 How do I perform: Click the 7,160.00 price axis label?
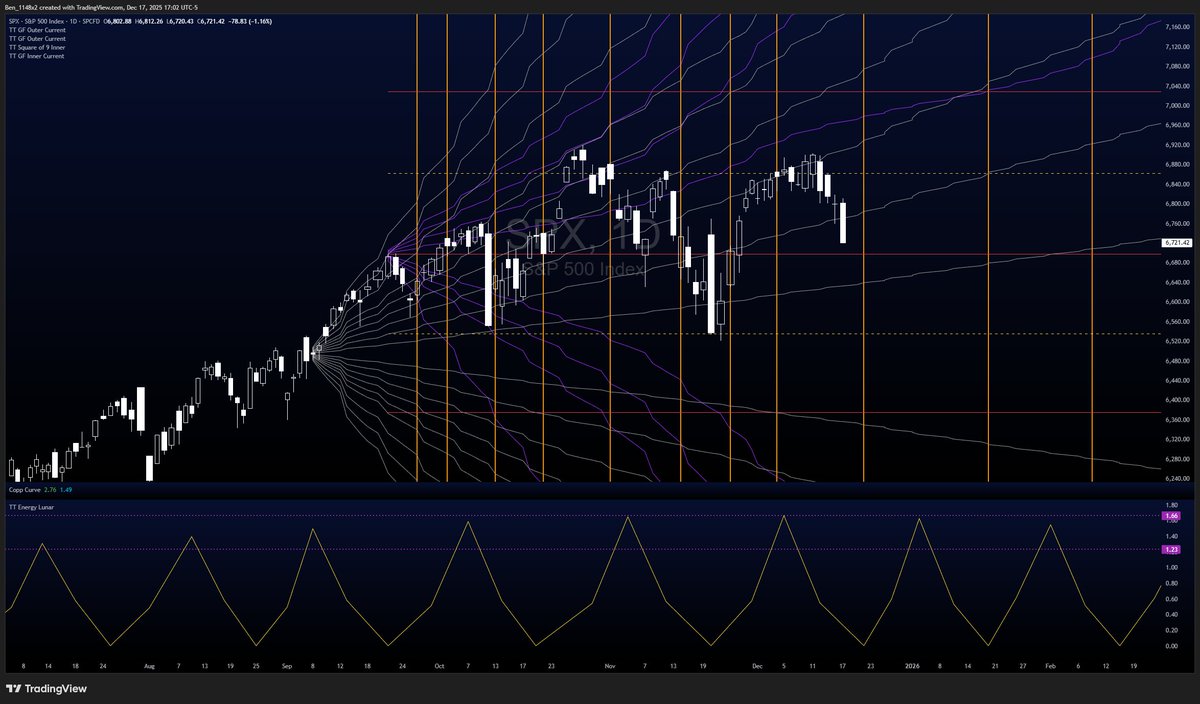[x=1178, y=27]
